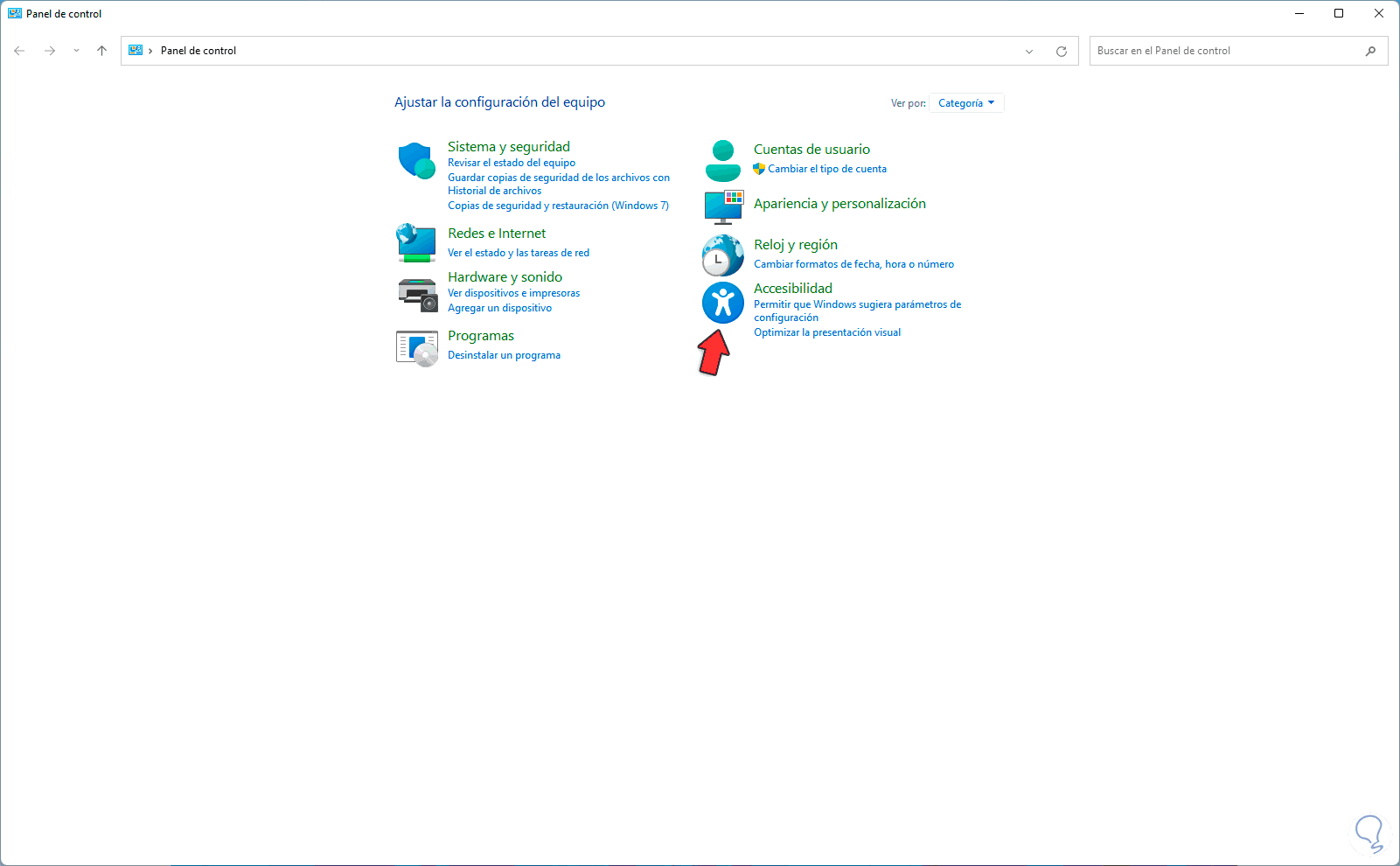Refresh the Panel de control view
This screenshot has height=866, width=1400.
[1062, 51]
